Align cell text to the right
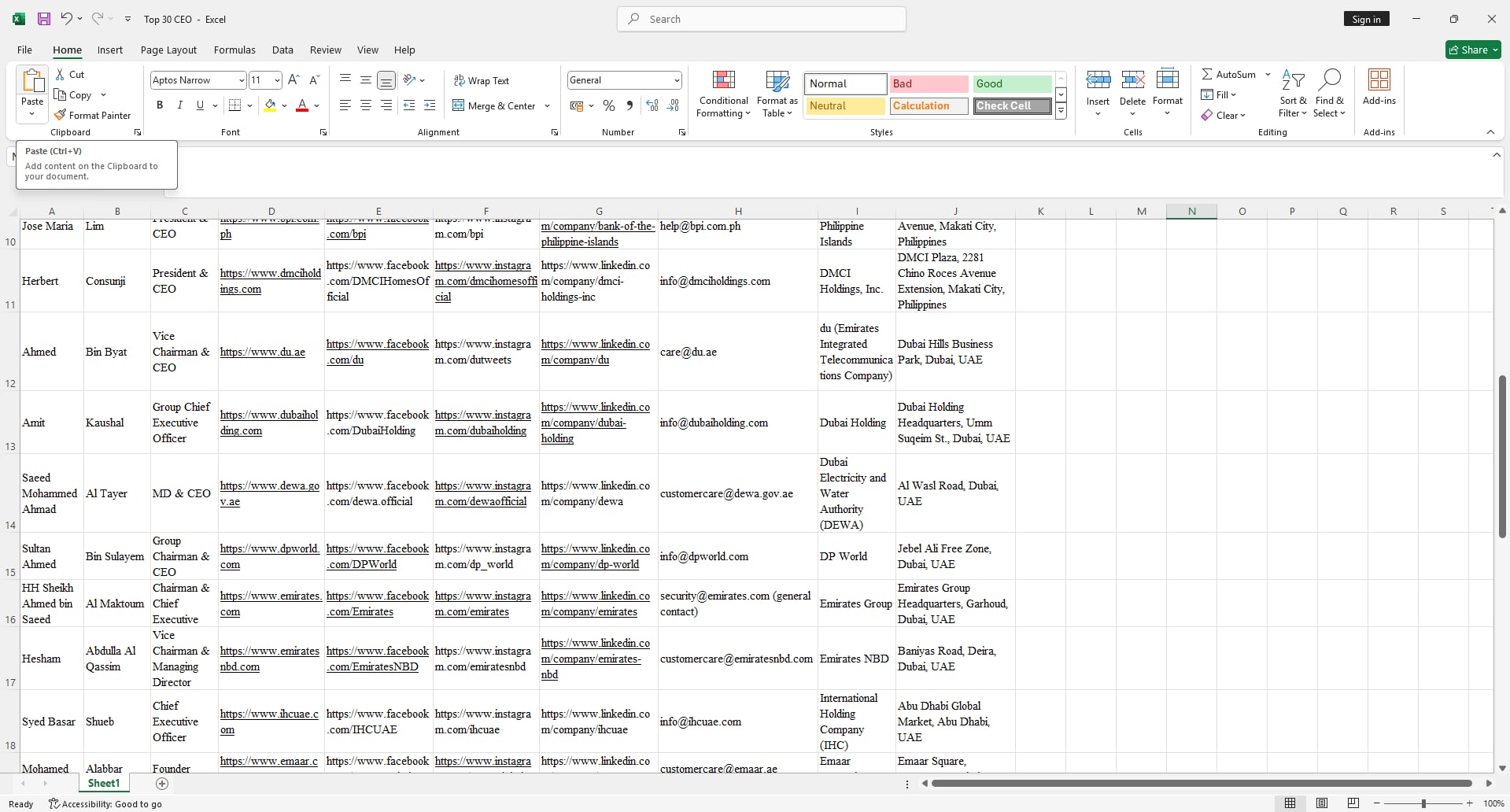Screen dimensions: 1510x812 (x=386, y=105)
